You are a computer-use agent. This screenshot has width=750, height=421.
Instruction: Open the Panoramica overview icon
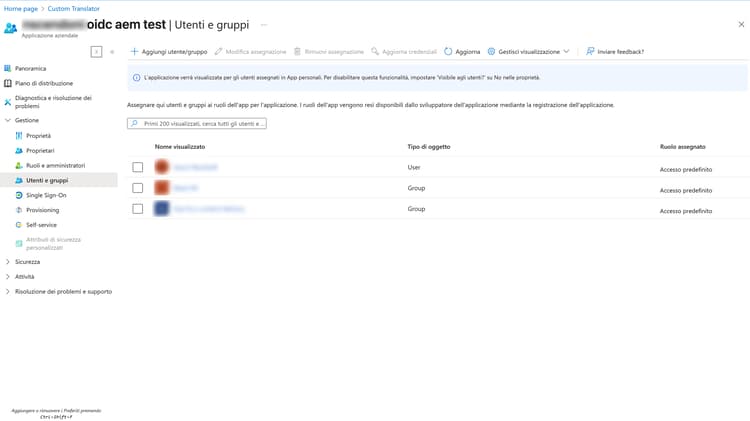8,68
